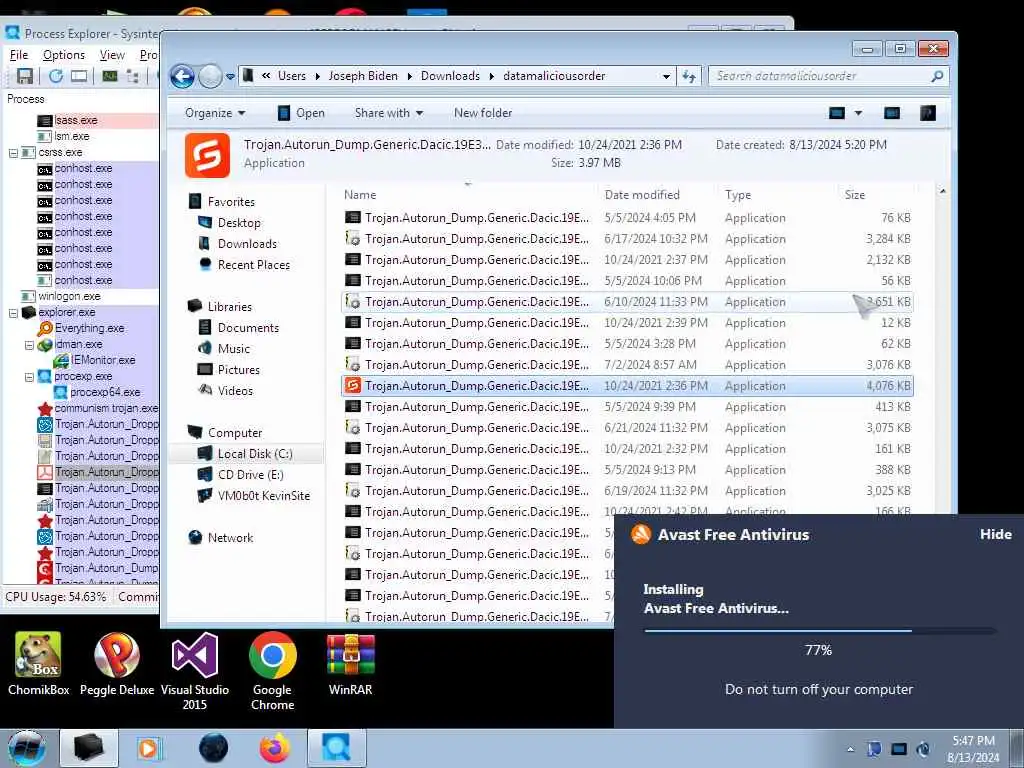
Task: Click the Joseph Biden breadcrumb segment
Action: point(363,76)
